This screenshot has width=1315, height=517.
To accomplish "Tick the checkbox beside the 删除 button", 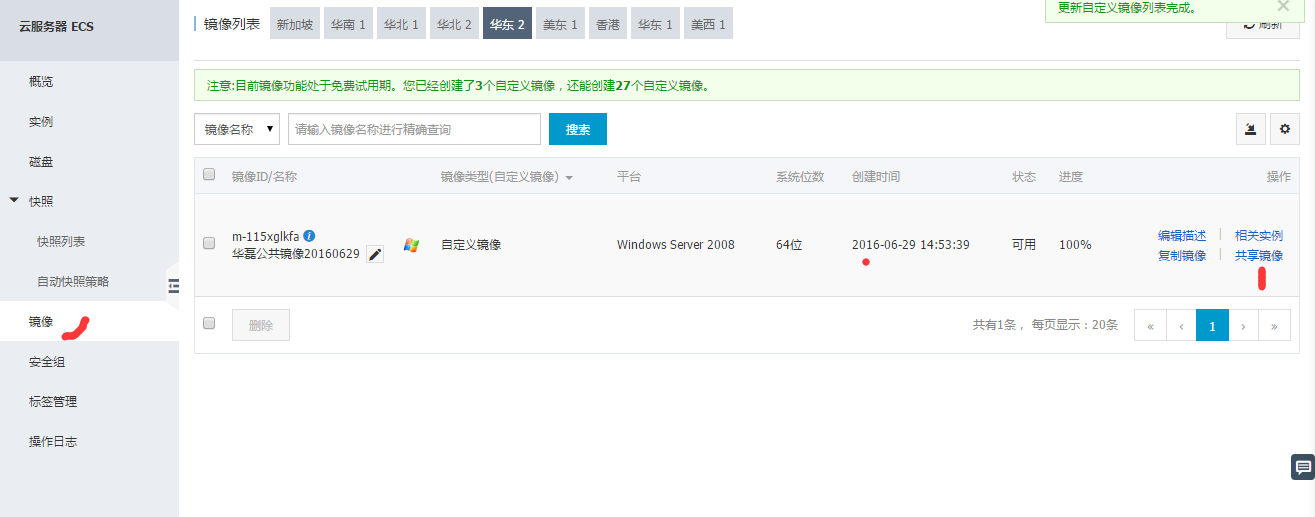I will [x=209, y=323].
